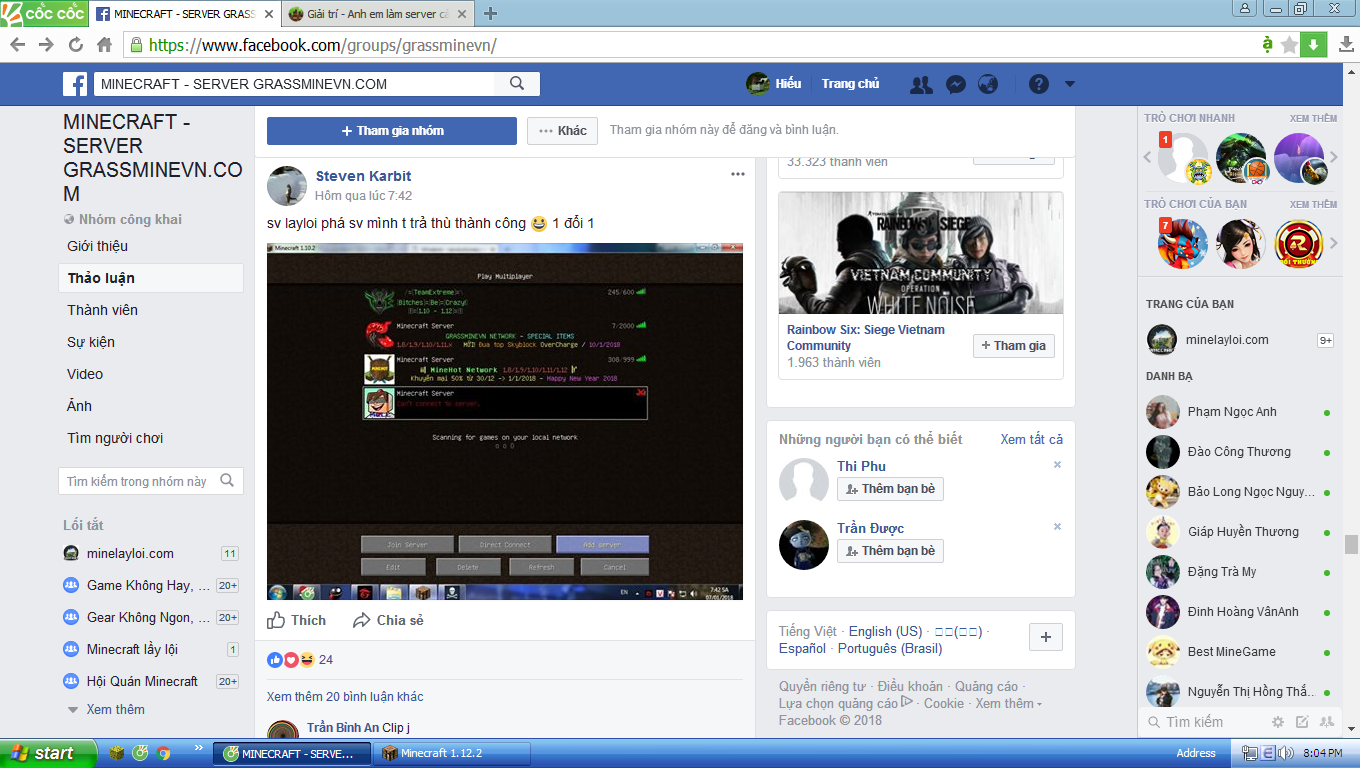Screen dimensions: 1360x768
Task: Open post options three-dot menu
Action: pos(738,174)
